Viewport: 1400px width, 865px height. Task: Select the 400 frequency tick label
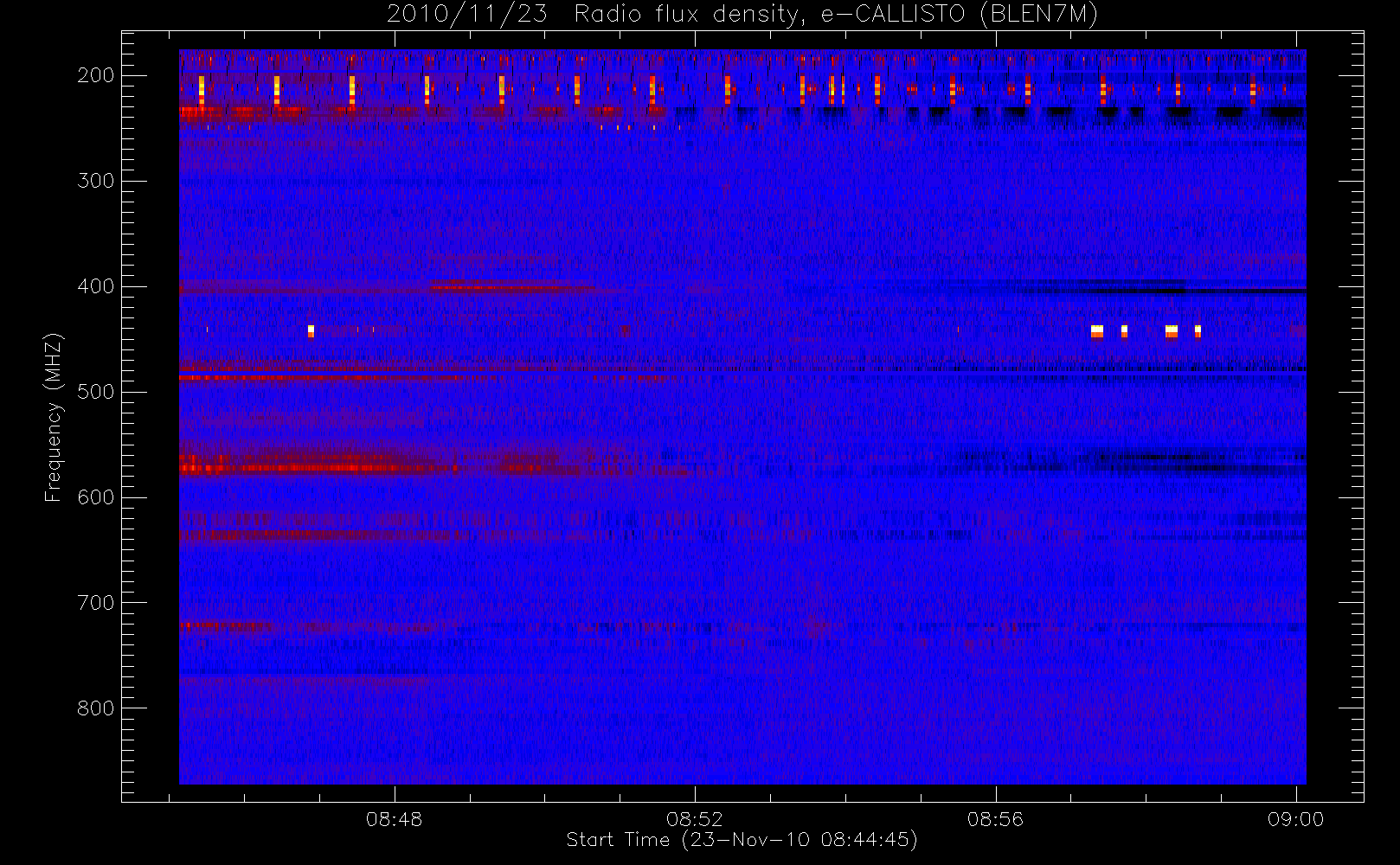coord(96,286)
